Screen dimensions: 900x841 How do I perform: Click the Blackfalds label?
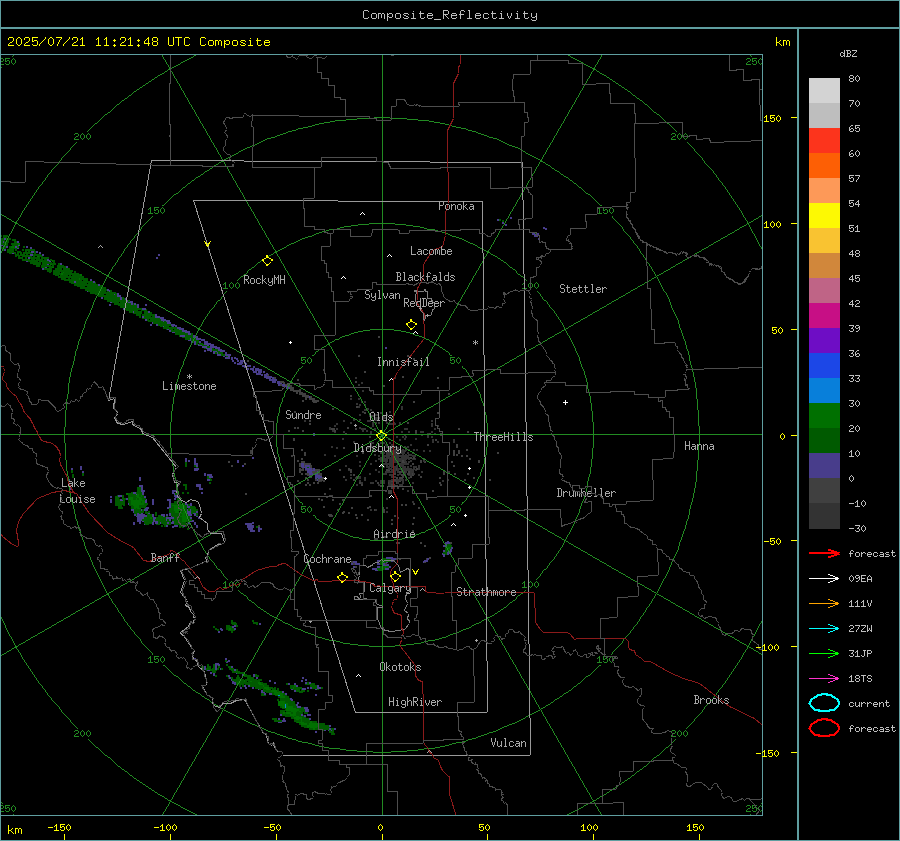(425, 277)
